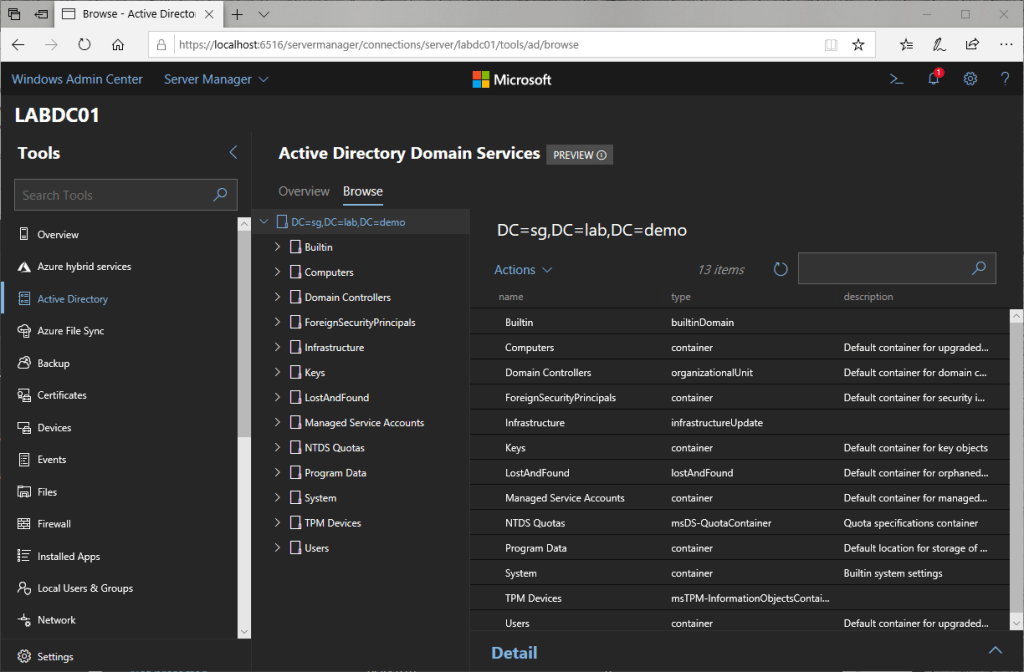Click the Windows Admin Center link

click(77, 79)
